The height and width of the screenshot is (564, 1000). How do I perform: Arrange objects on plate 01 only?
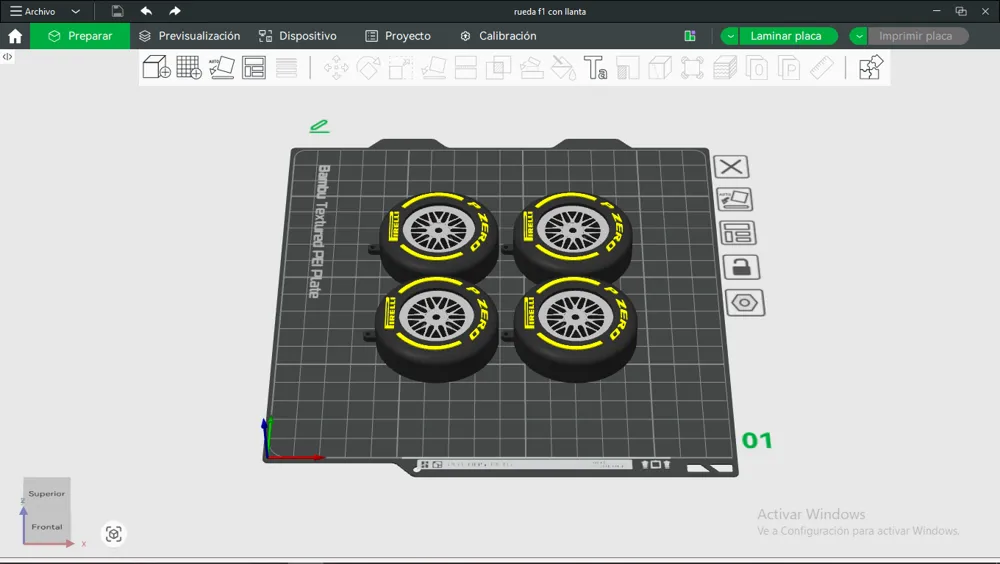738,233
